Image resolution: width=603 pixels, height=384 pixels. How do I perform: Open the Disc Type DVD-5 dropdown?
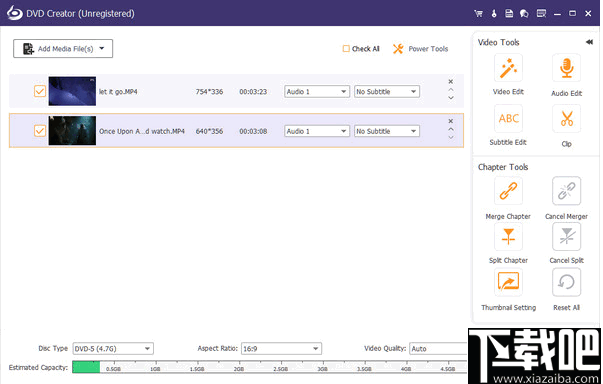coord(113,349)
